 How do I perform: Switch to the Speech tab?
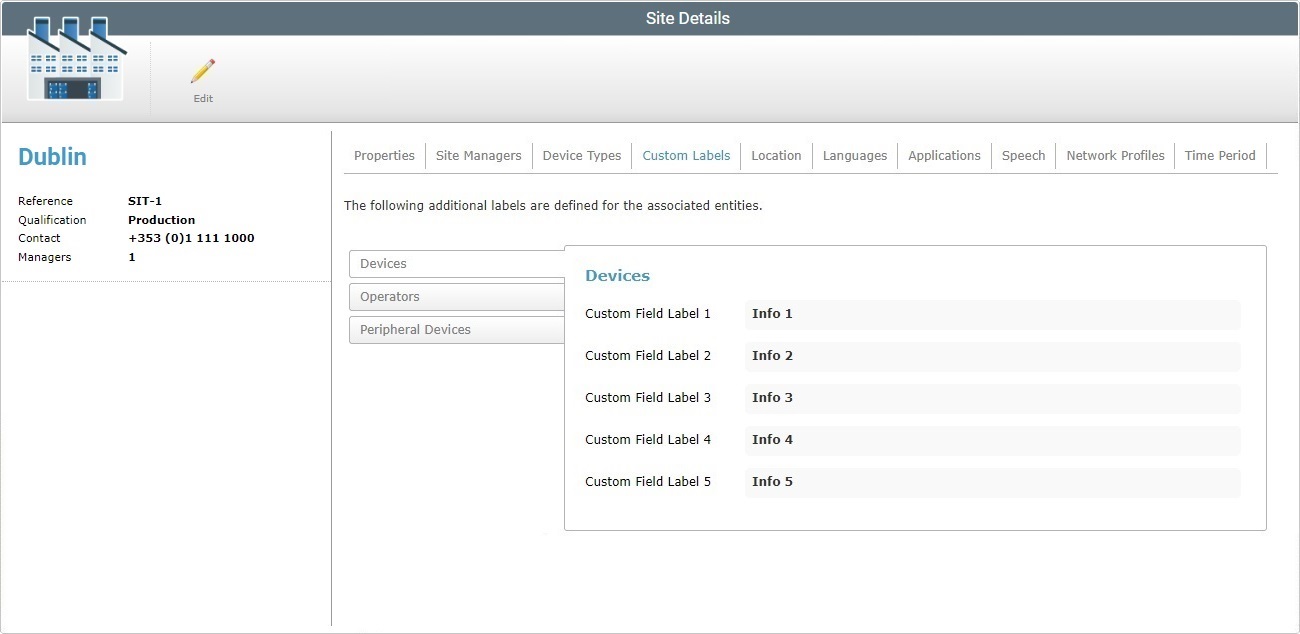(x=1023, y=155)
